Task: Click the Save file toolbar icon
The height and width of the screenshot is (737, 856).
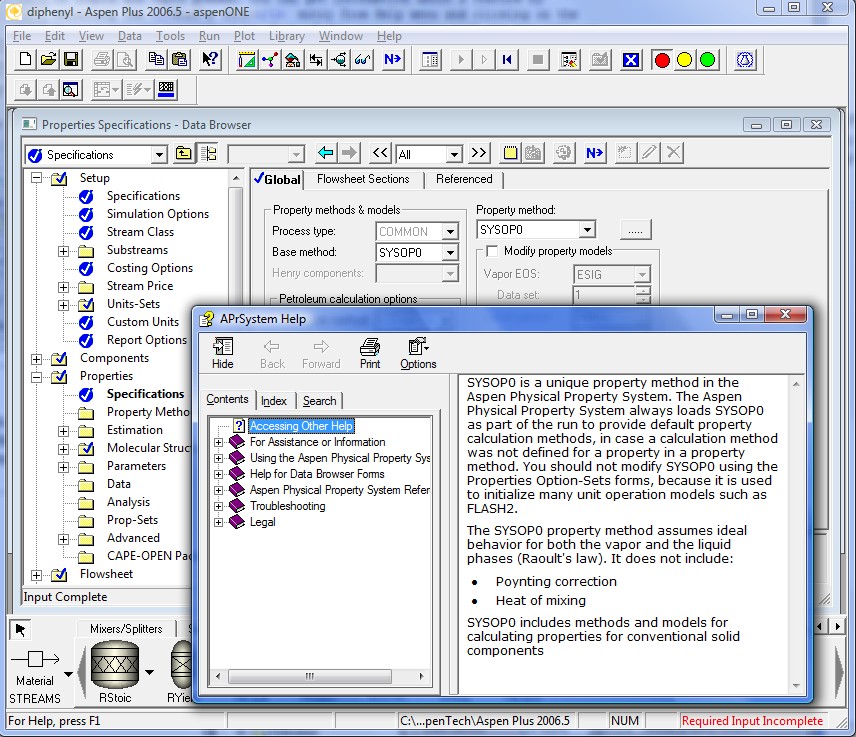Action: pyautogui.click(x=71, y=60)
